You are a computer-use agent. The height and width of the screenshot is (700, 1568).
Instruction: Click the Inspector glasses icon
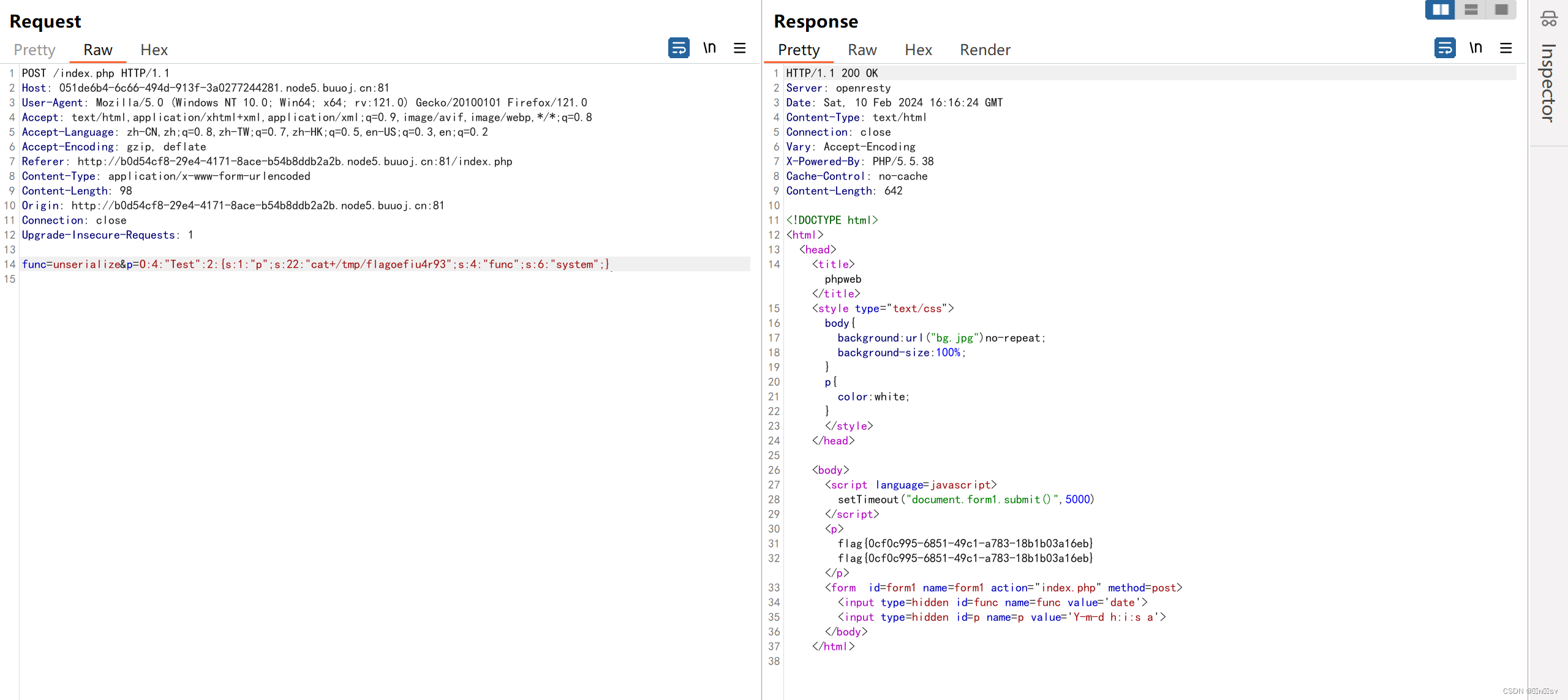[1548, 19]
